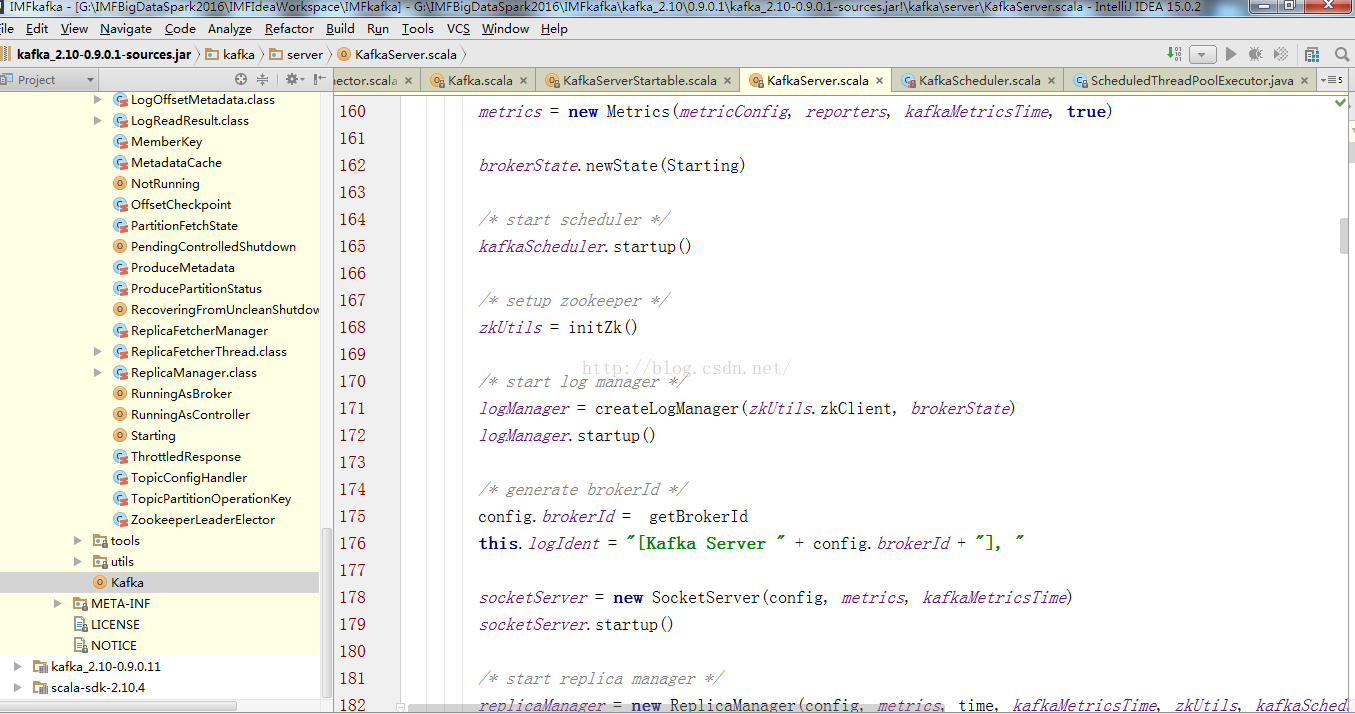Open the VCS menu
Viewport: 1355px width, 714px height.
point(459,29)
